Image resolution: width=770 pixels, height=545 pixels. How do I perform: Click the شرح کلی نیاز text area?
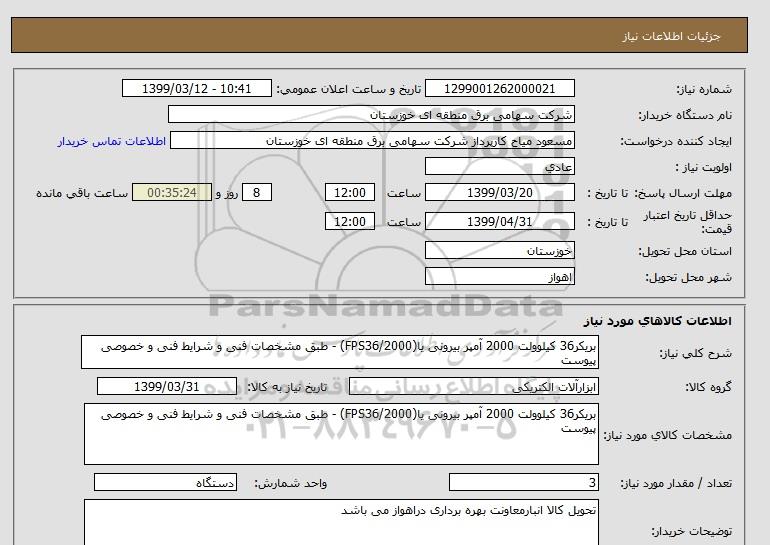pyautogui.click(x=340, y=354)
